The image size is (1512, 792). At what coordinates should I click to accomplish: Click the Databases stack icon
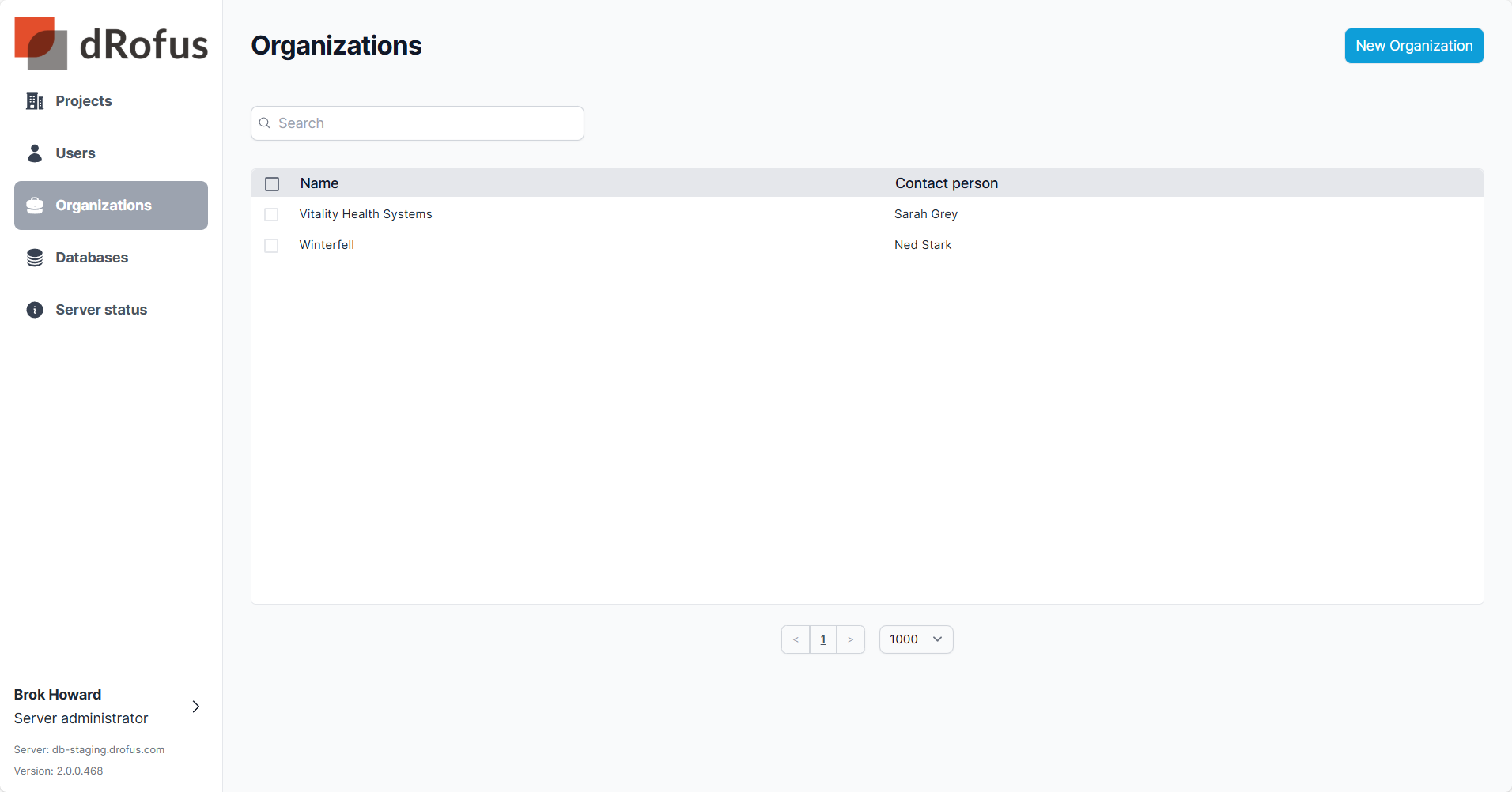[35, 258]
